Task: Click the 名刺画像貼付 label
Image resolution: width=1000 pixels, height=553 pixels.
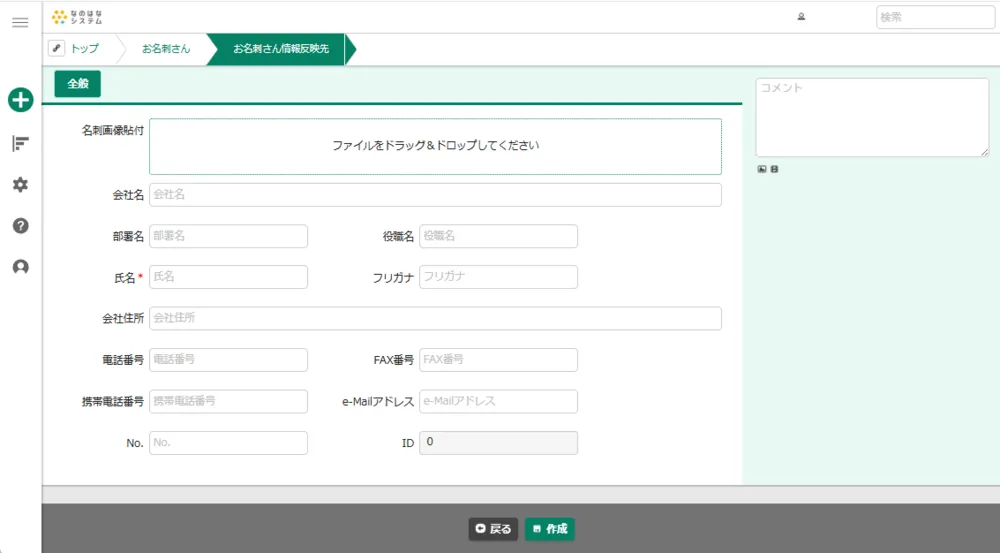Action: pyautogui.click(x=113, y=130)
